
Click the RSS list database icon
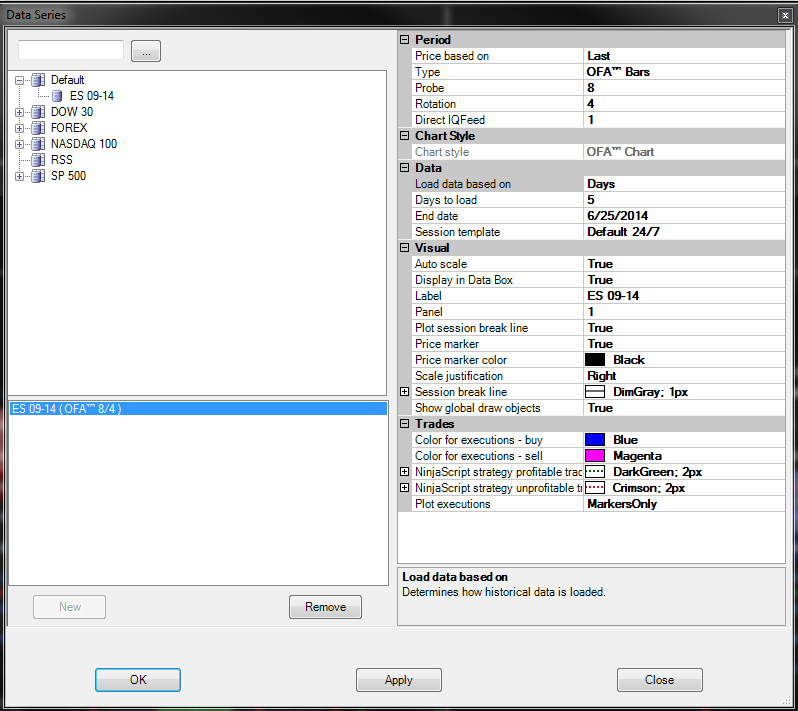pyautogui.click(x=38, y=160)
